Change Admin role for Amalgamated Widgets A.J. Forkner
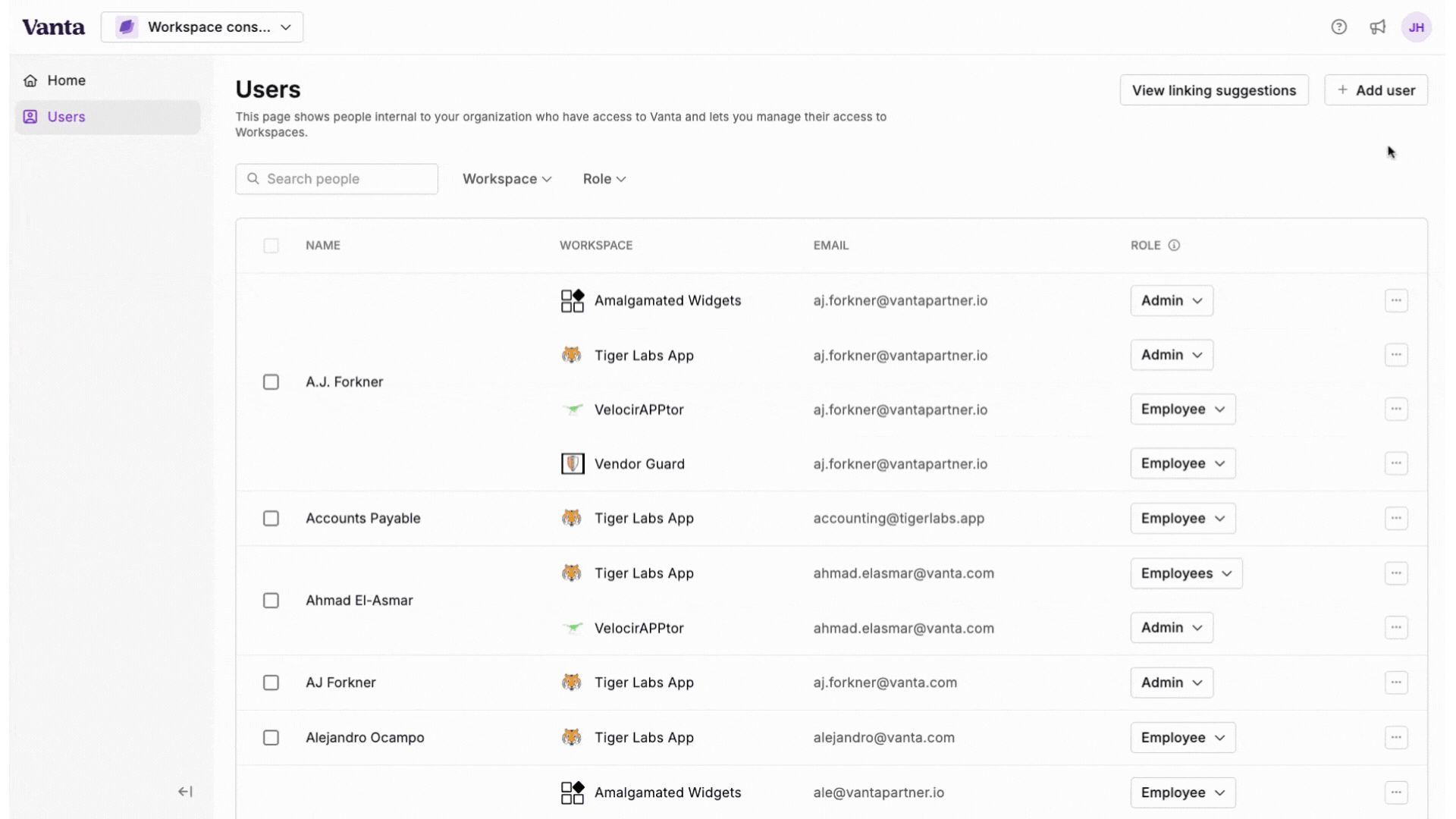The width and height of the screenshot is (1456, 819). click(1172, 300)
